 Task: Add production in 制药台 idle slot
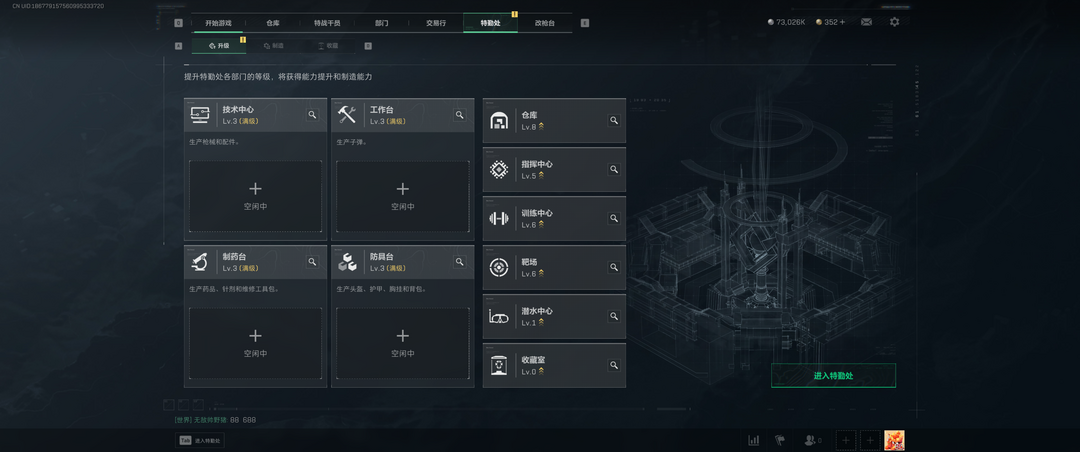[256, 343]
